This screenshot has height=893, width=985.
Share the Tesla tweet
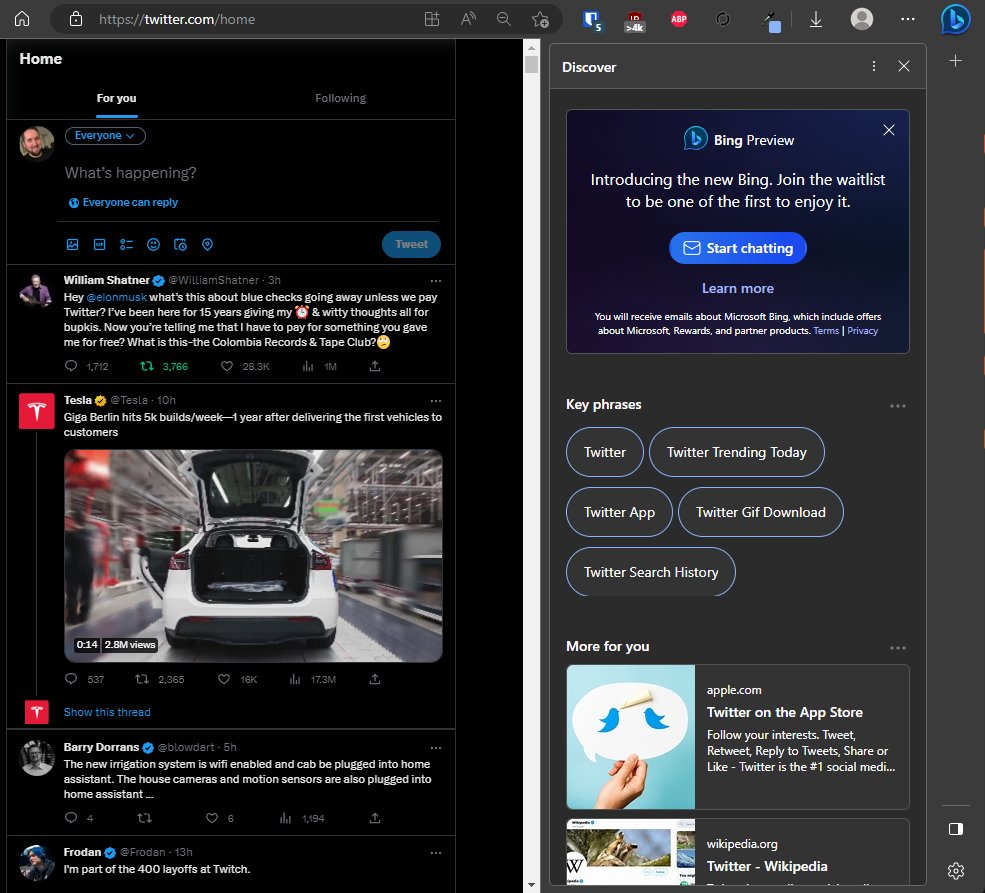(375, 679)
